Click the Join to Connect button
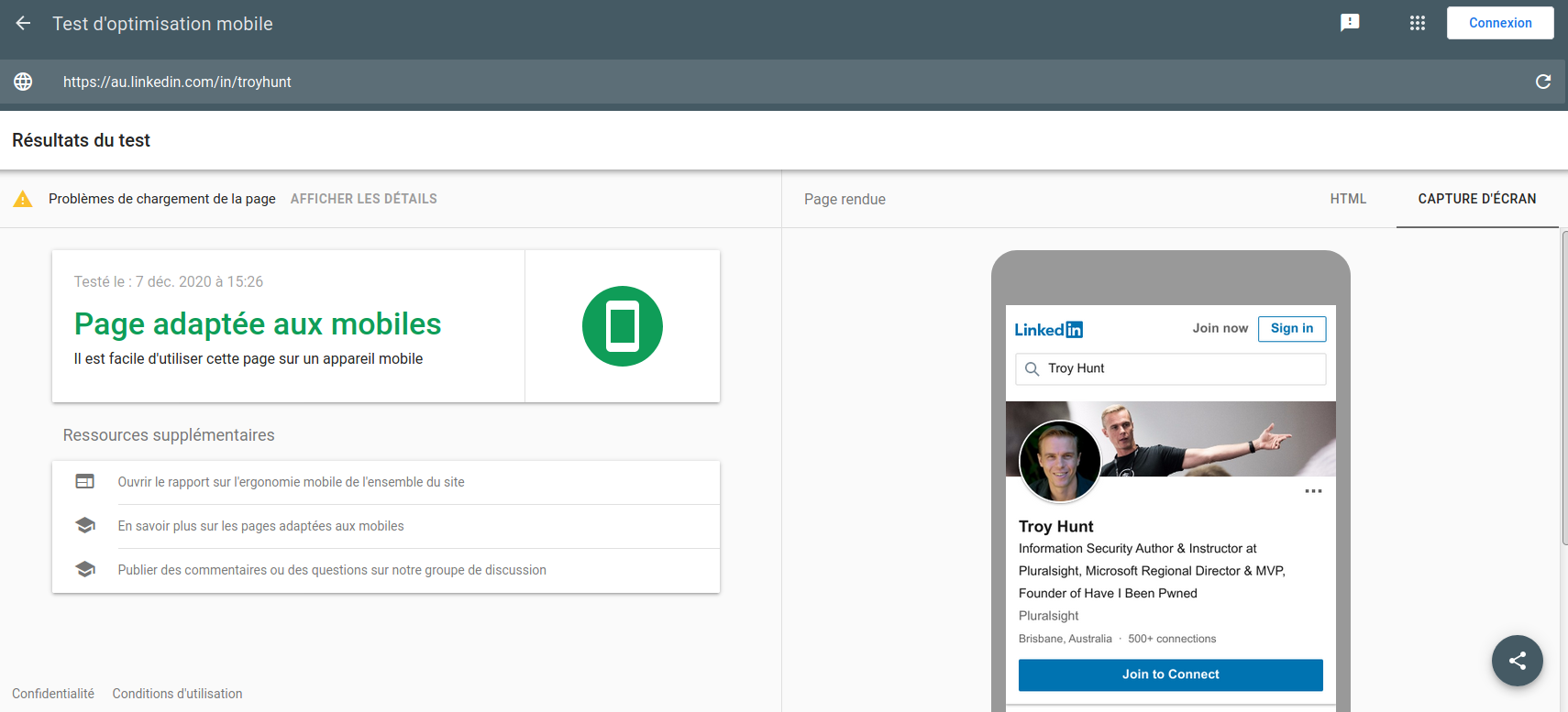This screenshot has height=712, width=1568. pos(1171,674)
